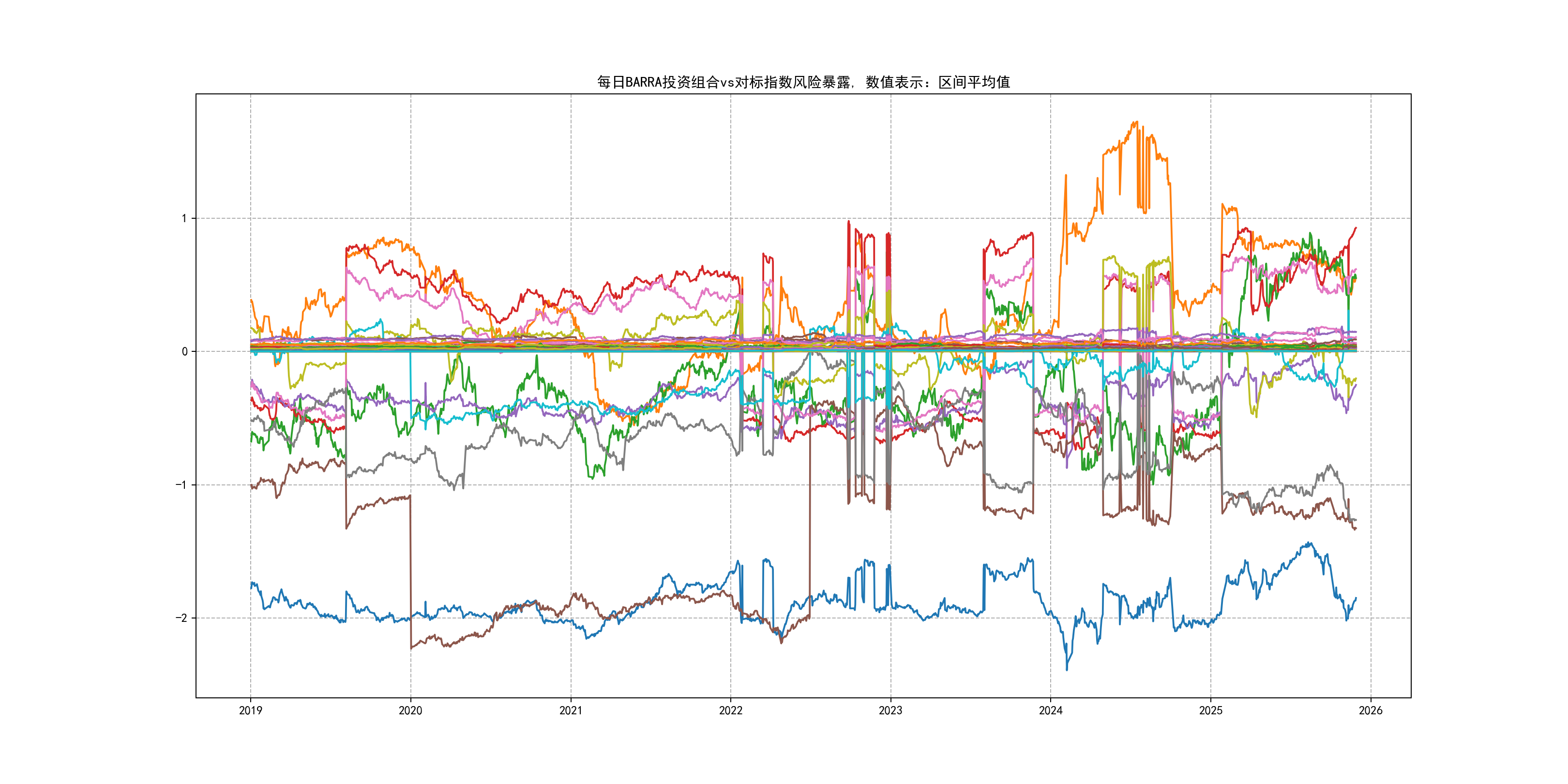Click the 2023 x-axis tick label
1568x784 pixels.
pos(890,710)
